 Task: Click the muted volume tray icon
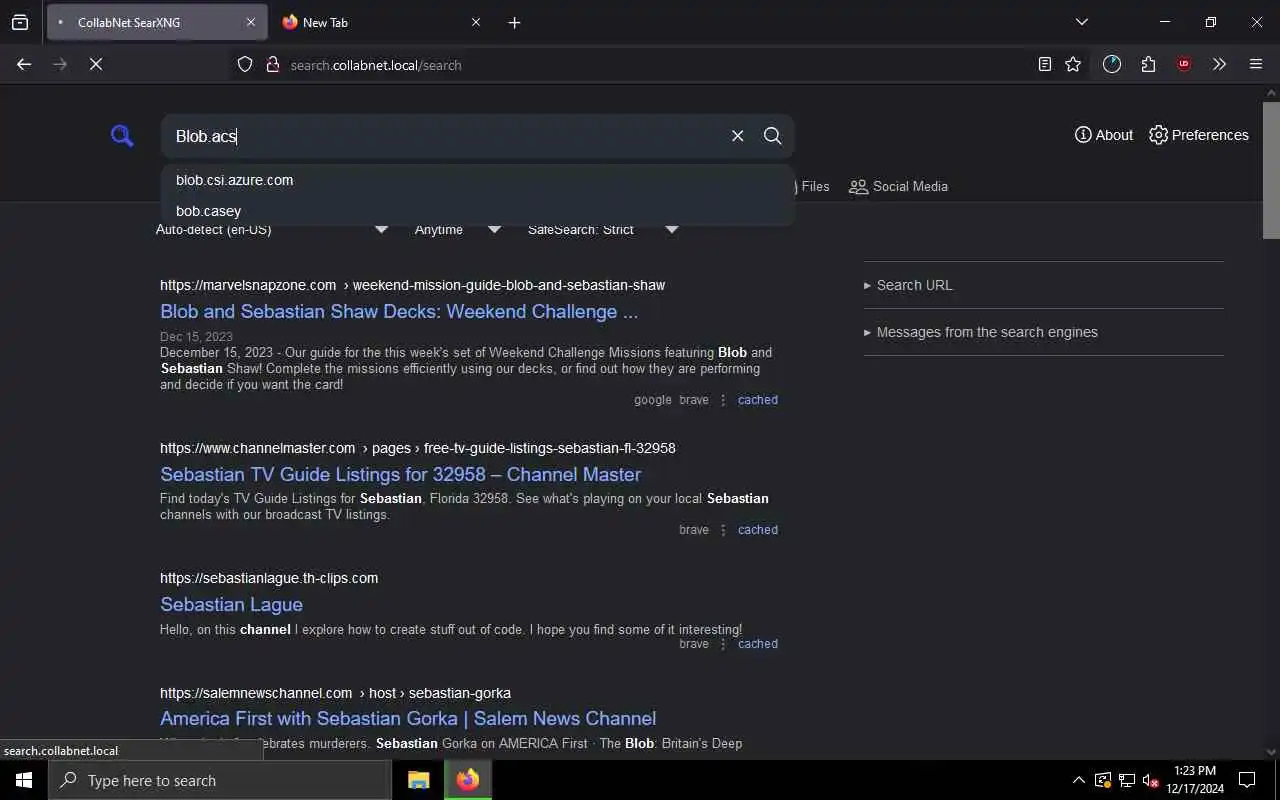click(1150, 780)
